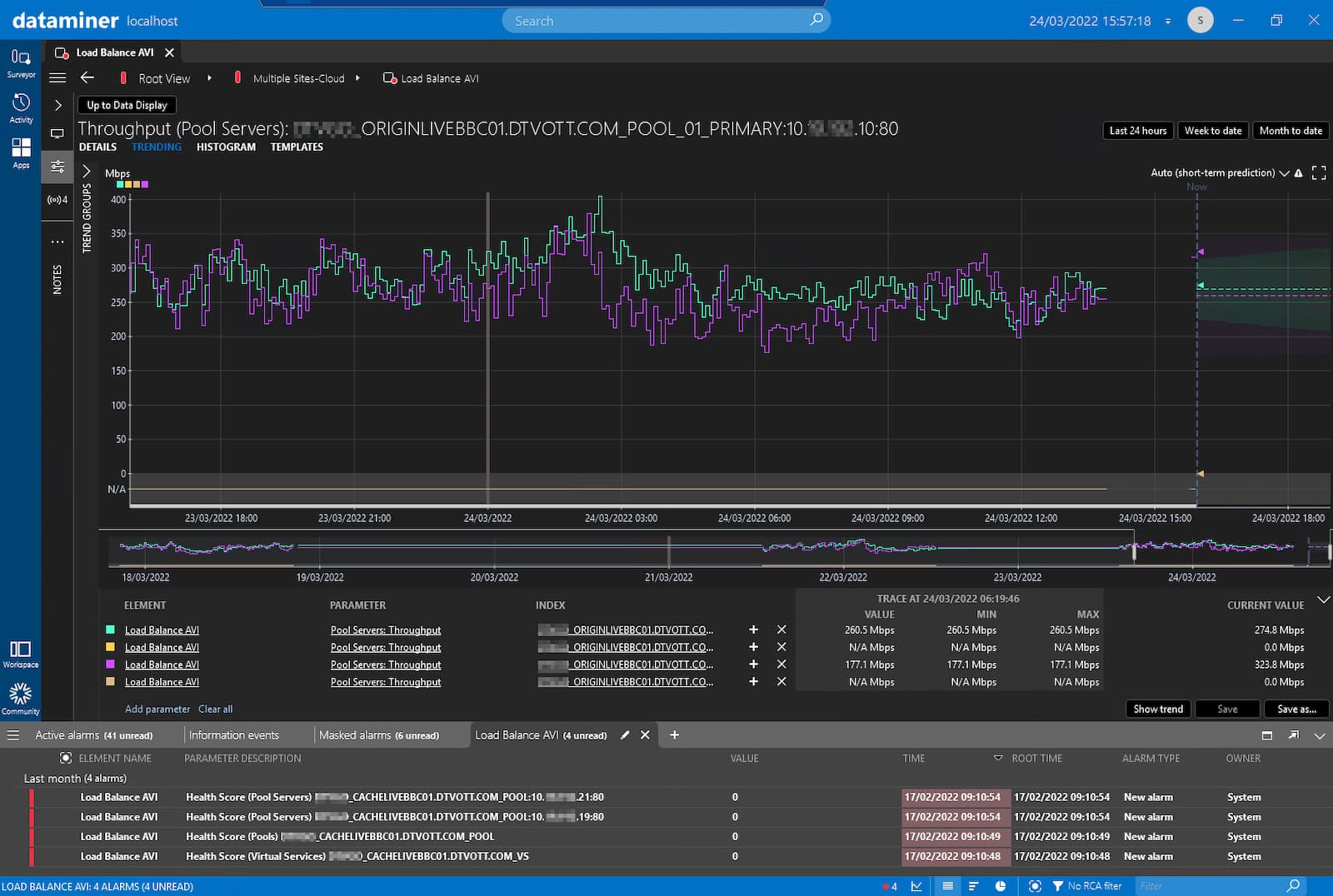Open alarm console hamburger menu

click(x=13, y=735)
